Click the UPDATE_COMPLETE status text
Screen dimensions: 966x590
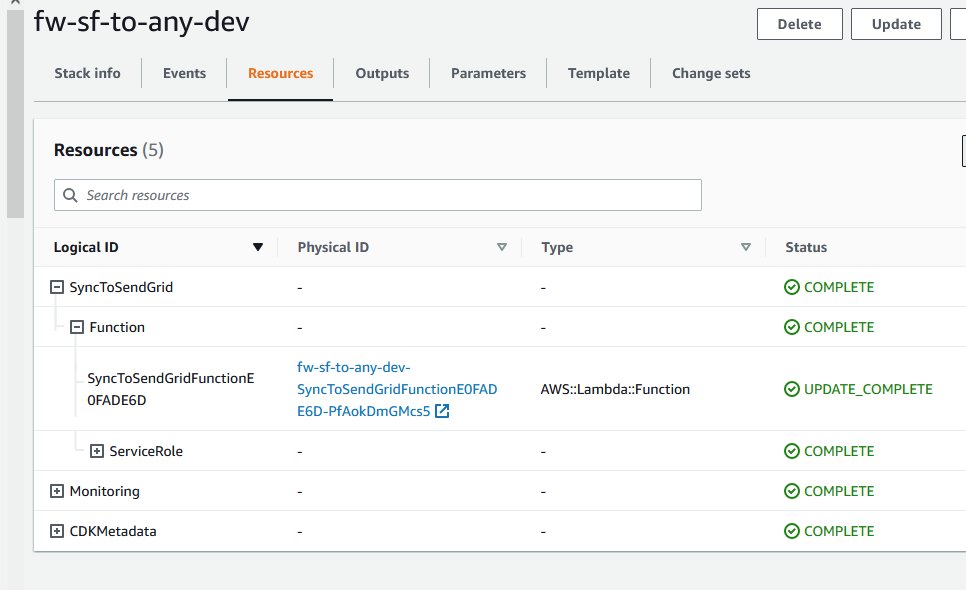pos(868,389)
